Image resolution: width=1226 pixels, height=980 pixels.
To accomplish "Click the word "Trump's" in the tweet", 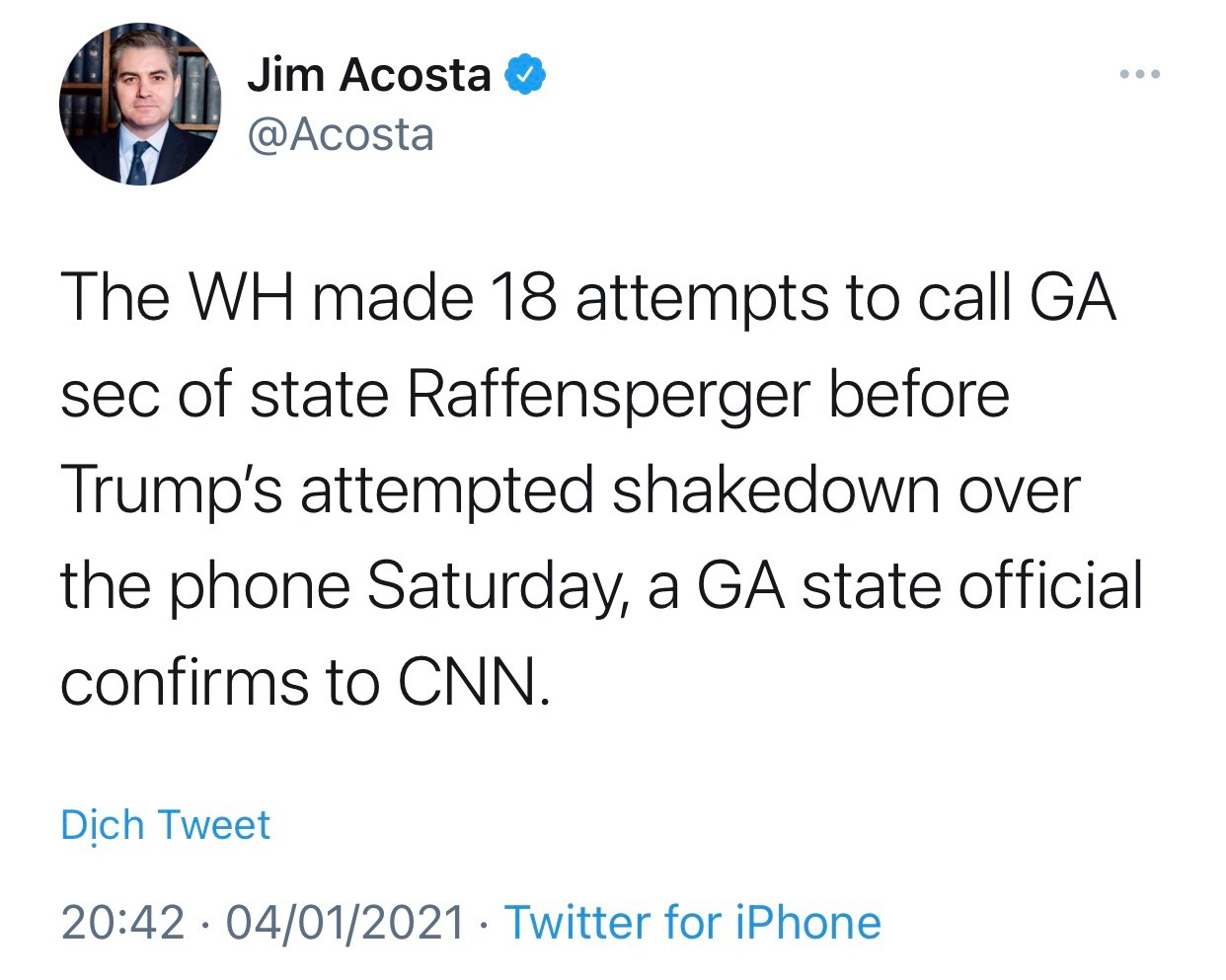I will point(171,490).
